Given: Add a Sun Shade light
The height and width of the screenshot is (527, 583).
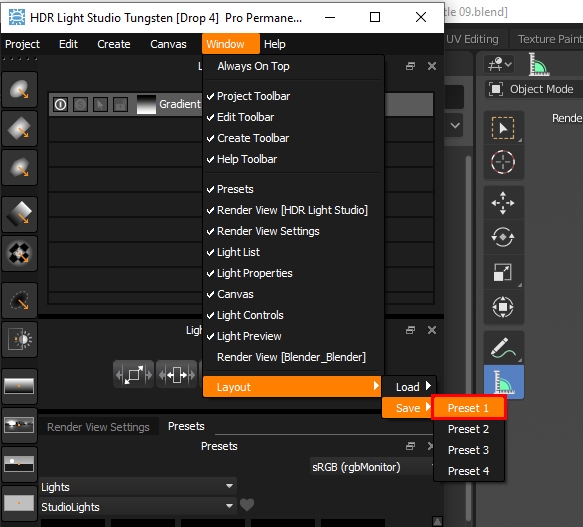Looking at the screenshot, I should pos(19,340).
